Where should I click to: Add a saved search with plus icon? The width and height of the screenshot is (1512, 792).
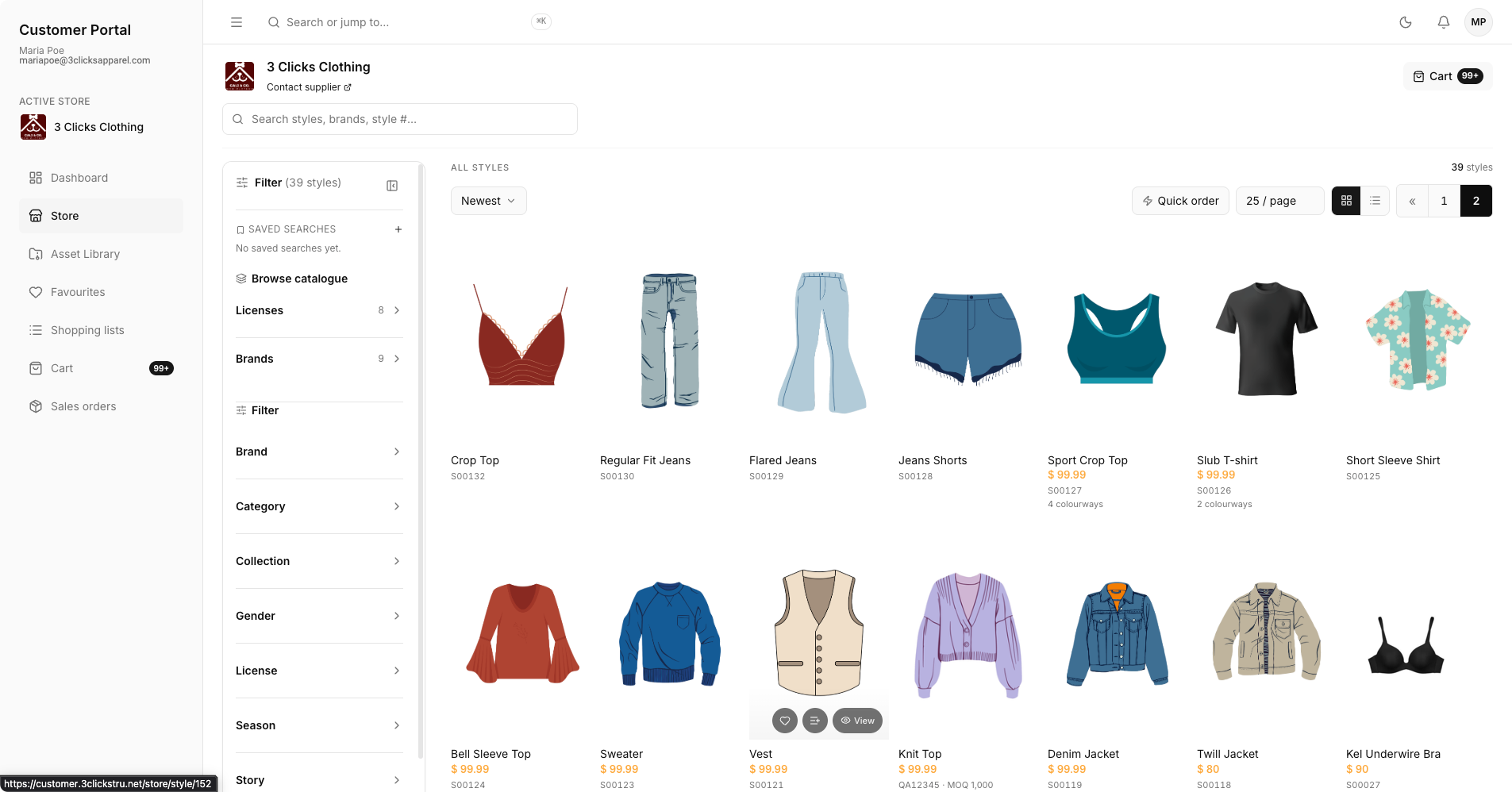(398, 229)
